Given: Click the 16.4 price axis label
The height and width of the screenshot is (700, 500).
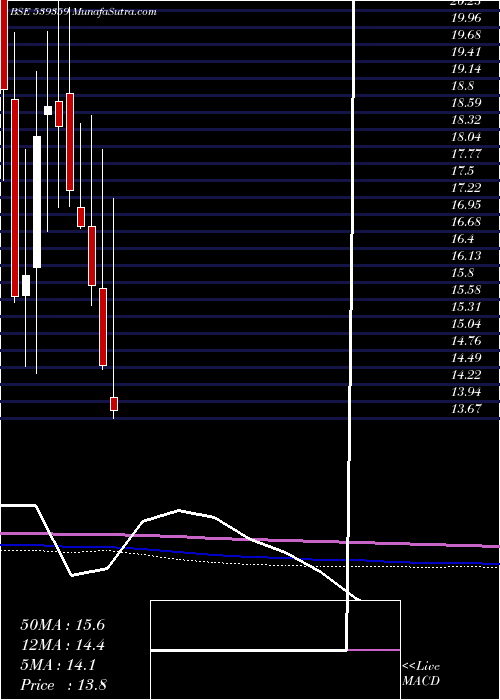Looking at the screenshot, I should [x=463, y=239].
